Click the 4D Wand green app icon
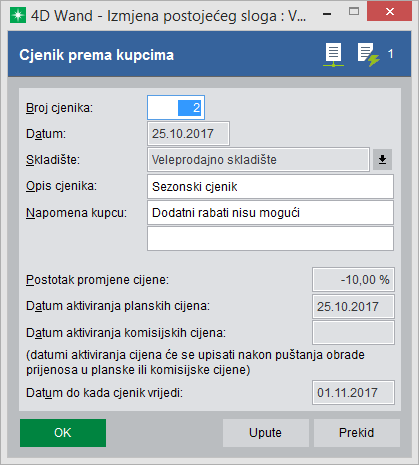 pyautogui.click(x=18, y=16)
